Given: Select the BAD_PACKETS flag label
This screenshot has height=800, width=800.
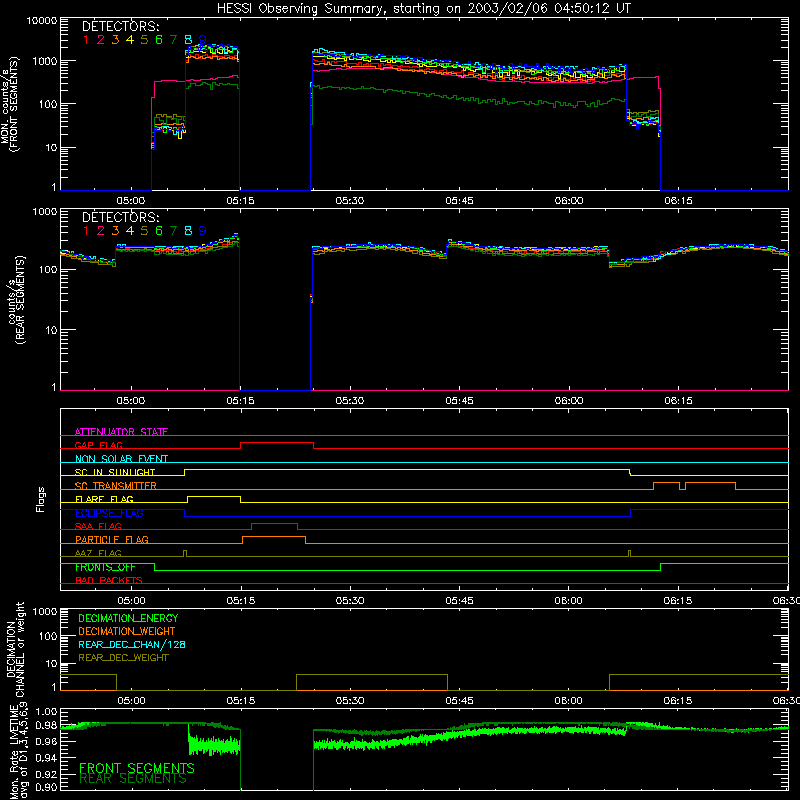Looking at the screenshot, I should coord(109,580).
